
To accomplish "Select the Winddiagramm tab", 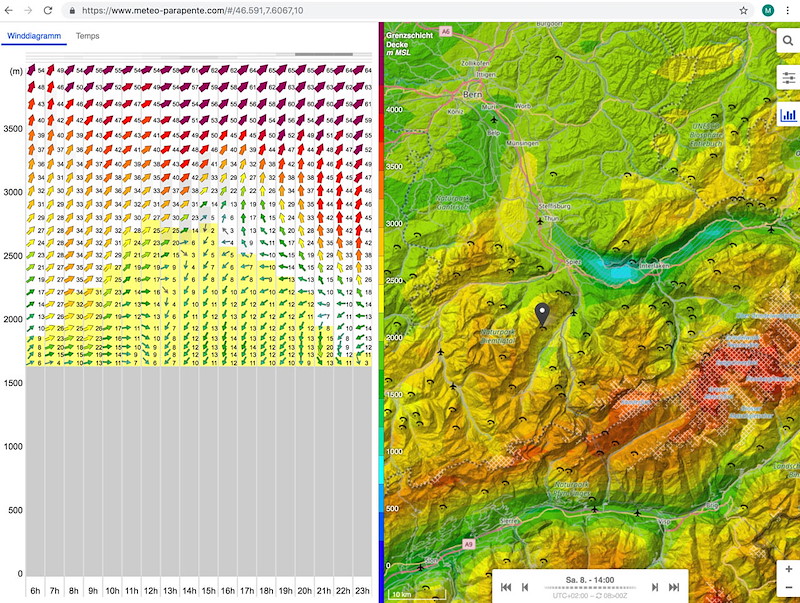I will (x=34, y=36).
